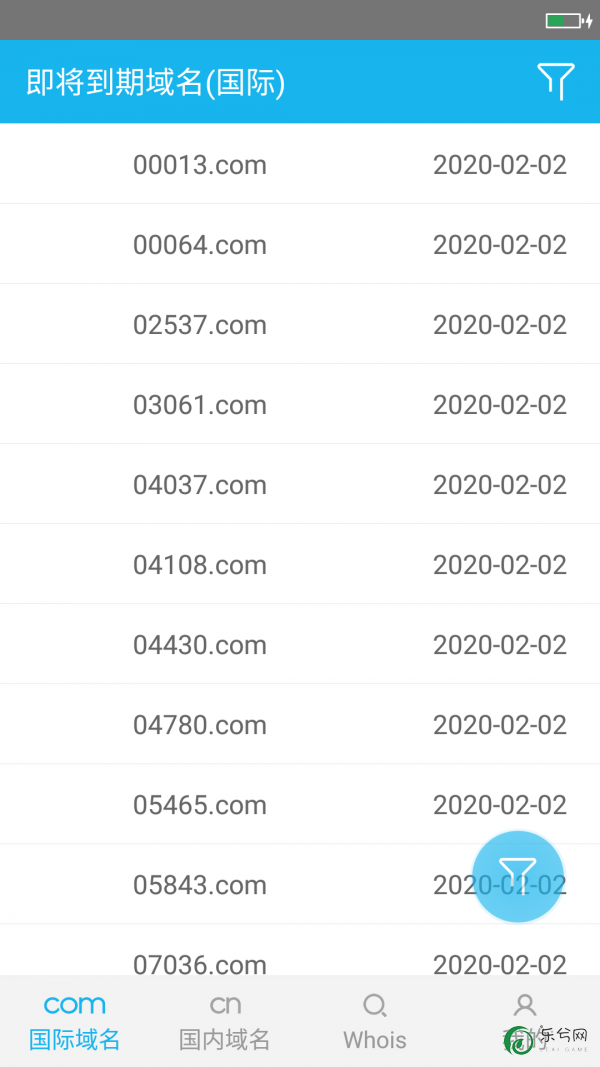Image resolution: width=600 pixels, height=1067 pixels.
Task: Tap the filter icon in the header
Action: point(556,82)
